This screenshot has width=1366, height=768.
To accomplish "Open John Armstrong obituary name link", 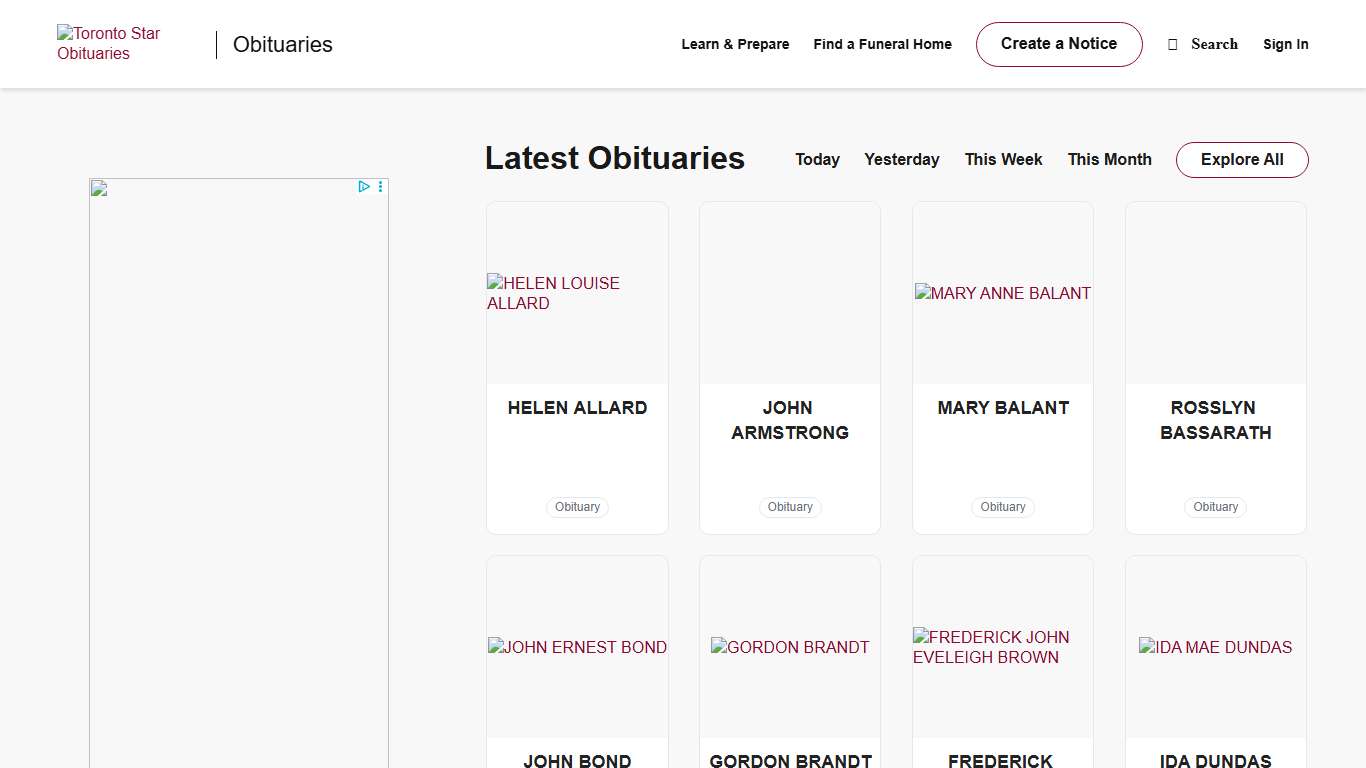I will tap(789, 420).
